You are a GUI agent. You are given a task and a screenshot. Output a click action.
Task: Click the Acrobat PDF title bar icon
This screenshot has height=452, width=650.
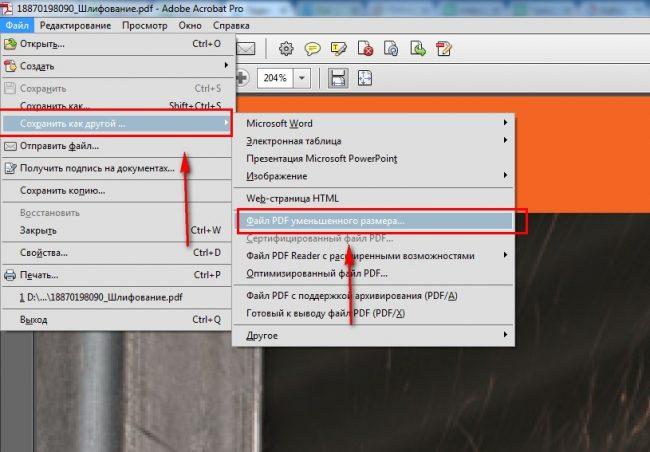point(7,8)
